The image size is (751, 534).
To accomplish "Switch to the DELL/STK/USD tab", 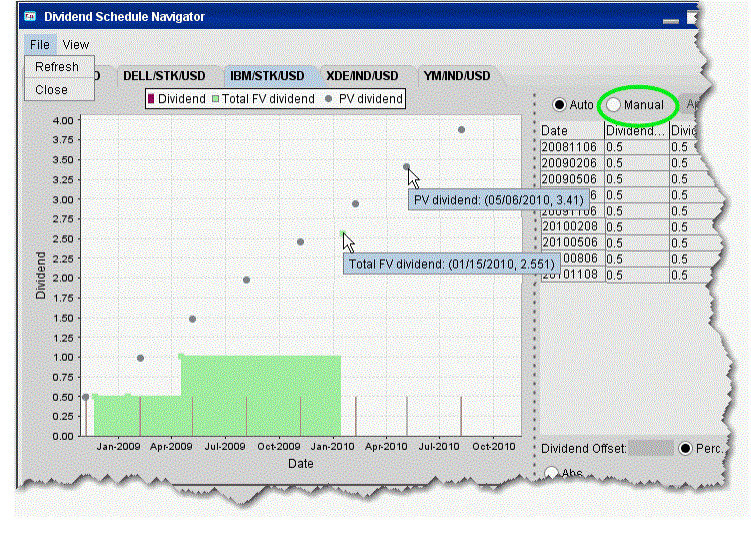I will (163, 76).
